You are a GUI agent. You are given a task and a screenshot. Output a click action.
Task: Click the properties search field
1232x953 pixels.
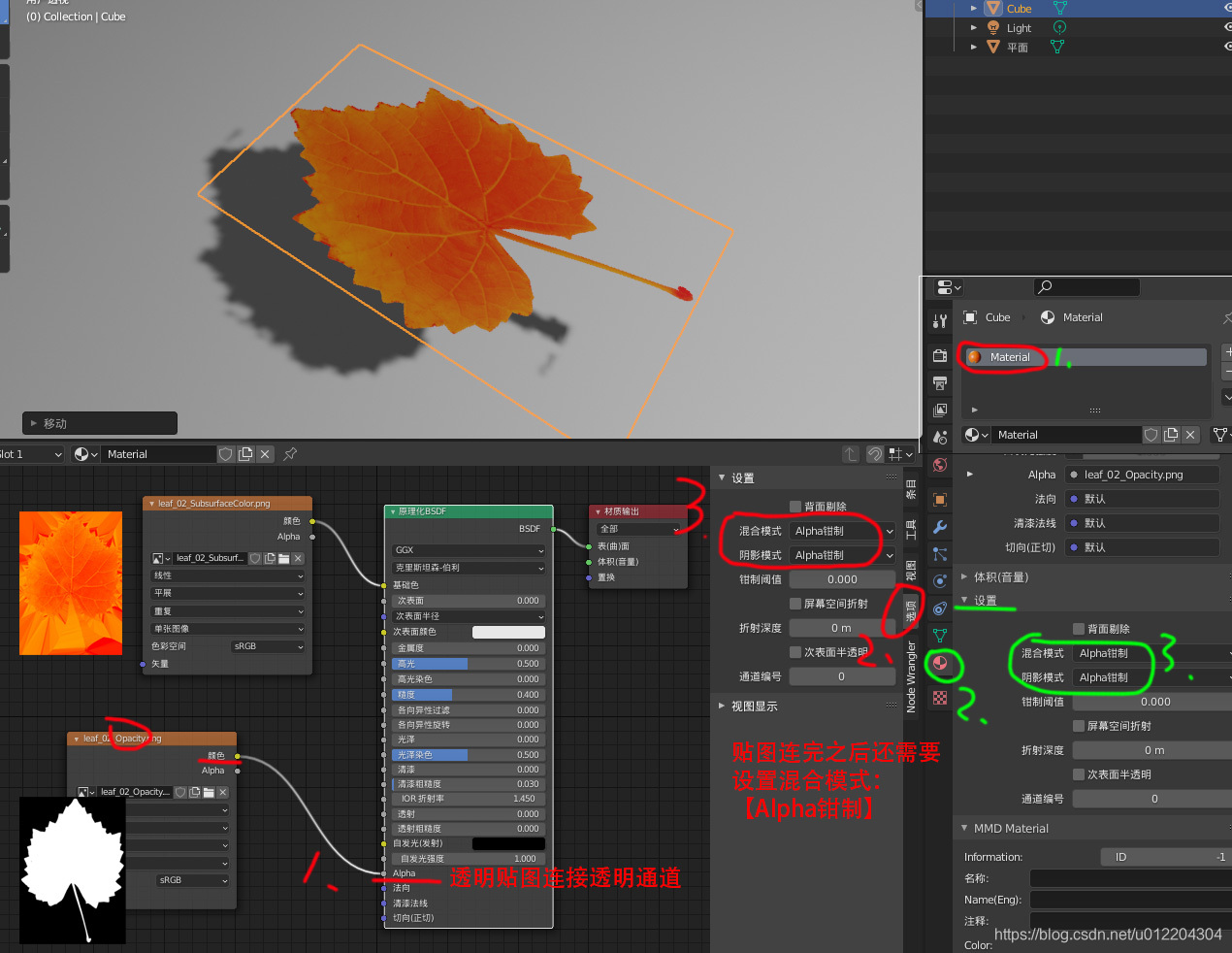[1086, 287]
